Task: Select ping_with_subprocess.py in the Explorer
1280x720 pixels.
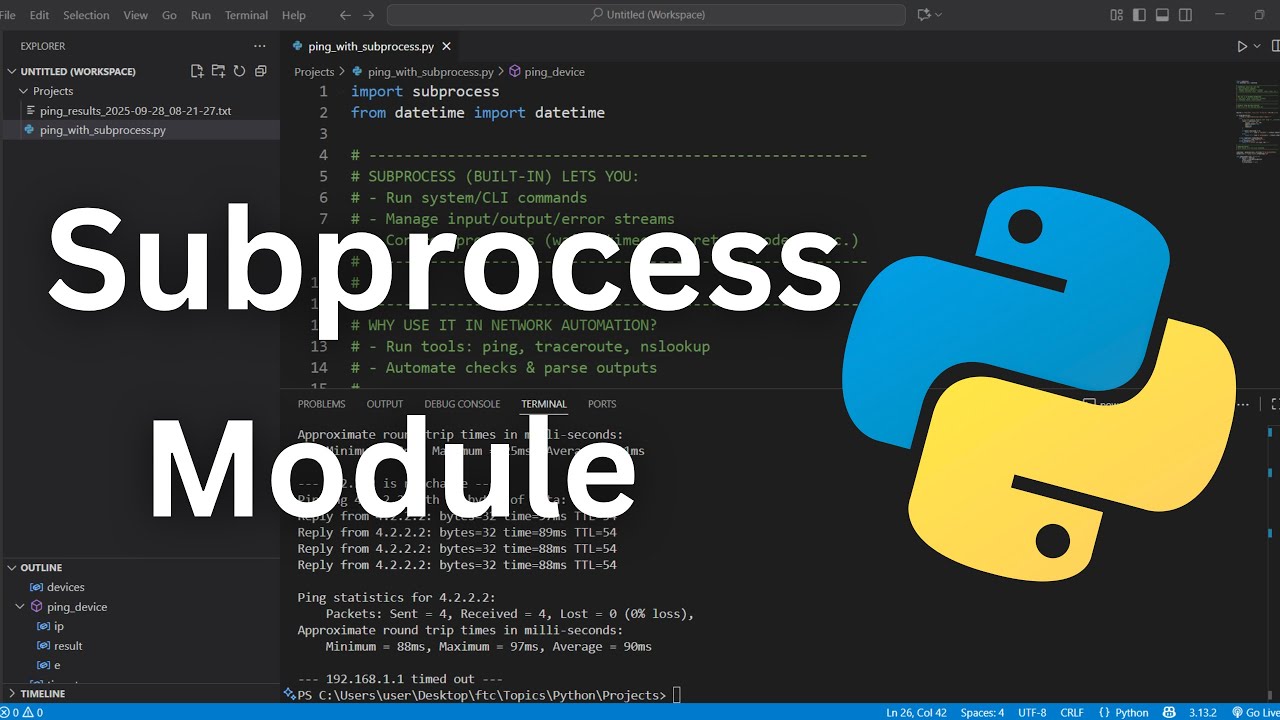Action: click(x=102, y=130)
